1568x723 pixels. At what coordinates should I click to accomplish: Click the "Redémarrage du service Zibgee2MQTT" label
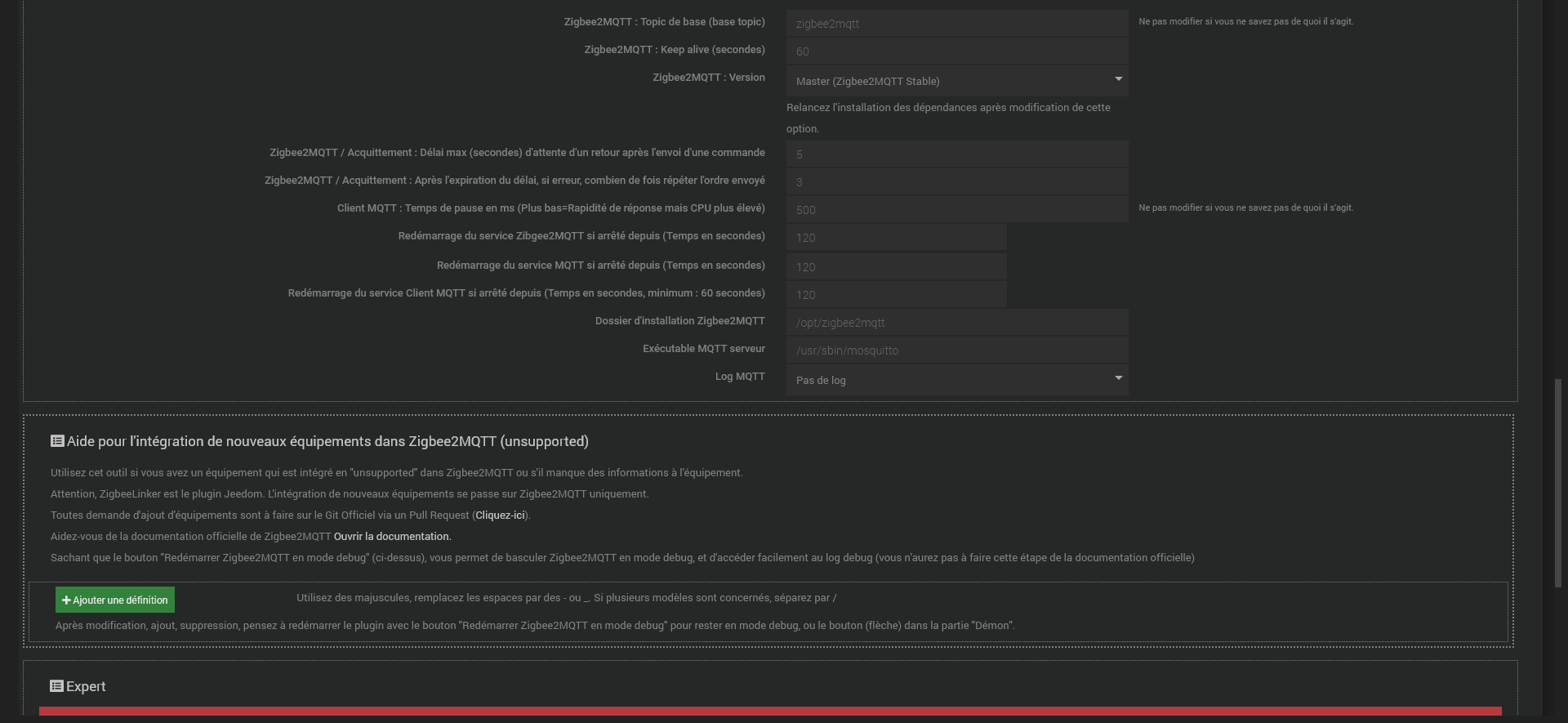(581, 236)
